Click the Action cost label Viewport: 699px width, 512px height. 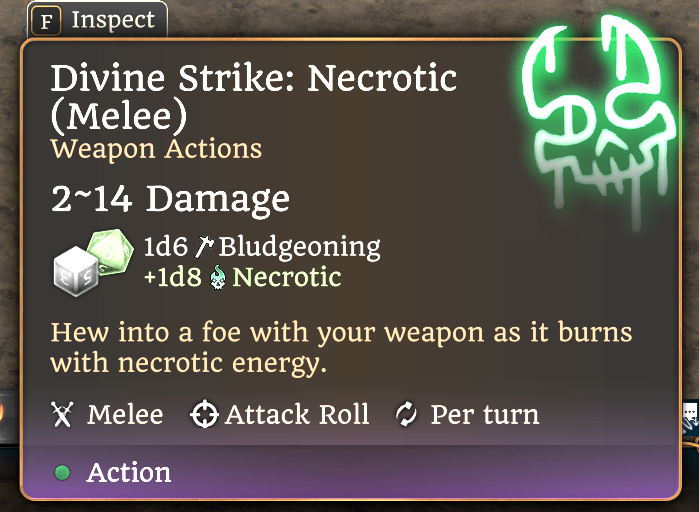[x=129, y=472]
